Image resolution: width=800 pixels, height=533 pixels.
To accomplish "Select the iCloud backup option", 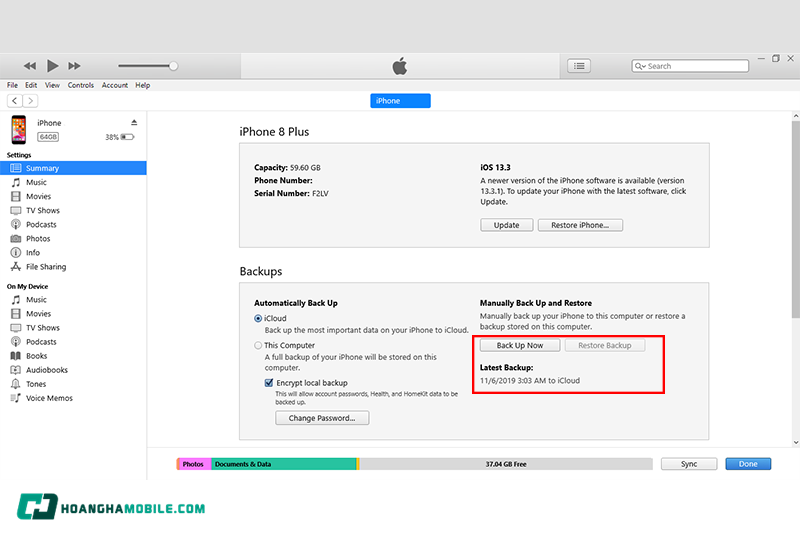I will (259, 318).
